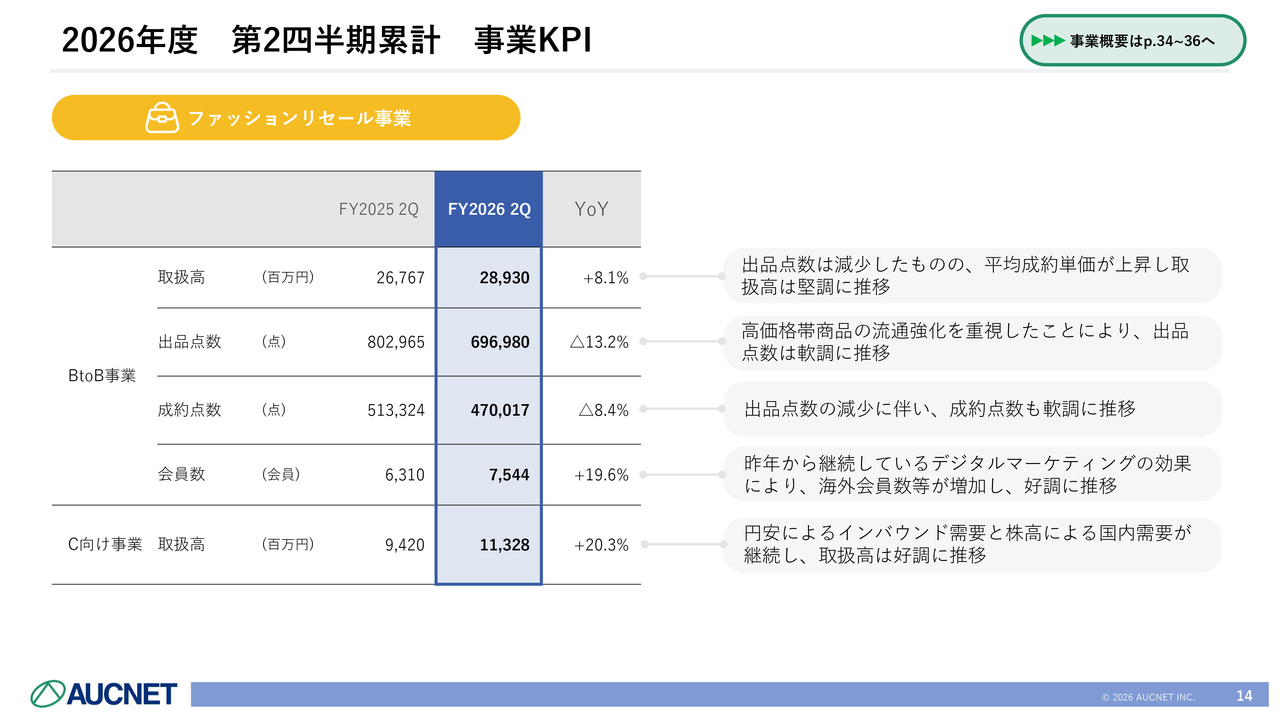Click the AUCNET logo
This screenshot has height=720, width=1280.
point(104,693)
